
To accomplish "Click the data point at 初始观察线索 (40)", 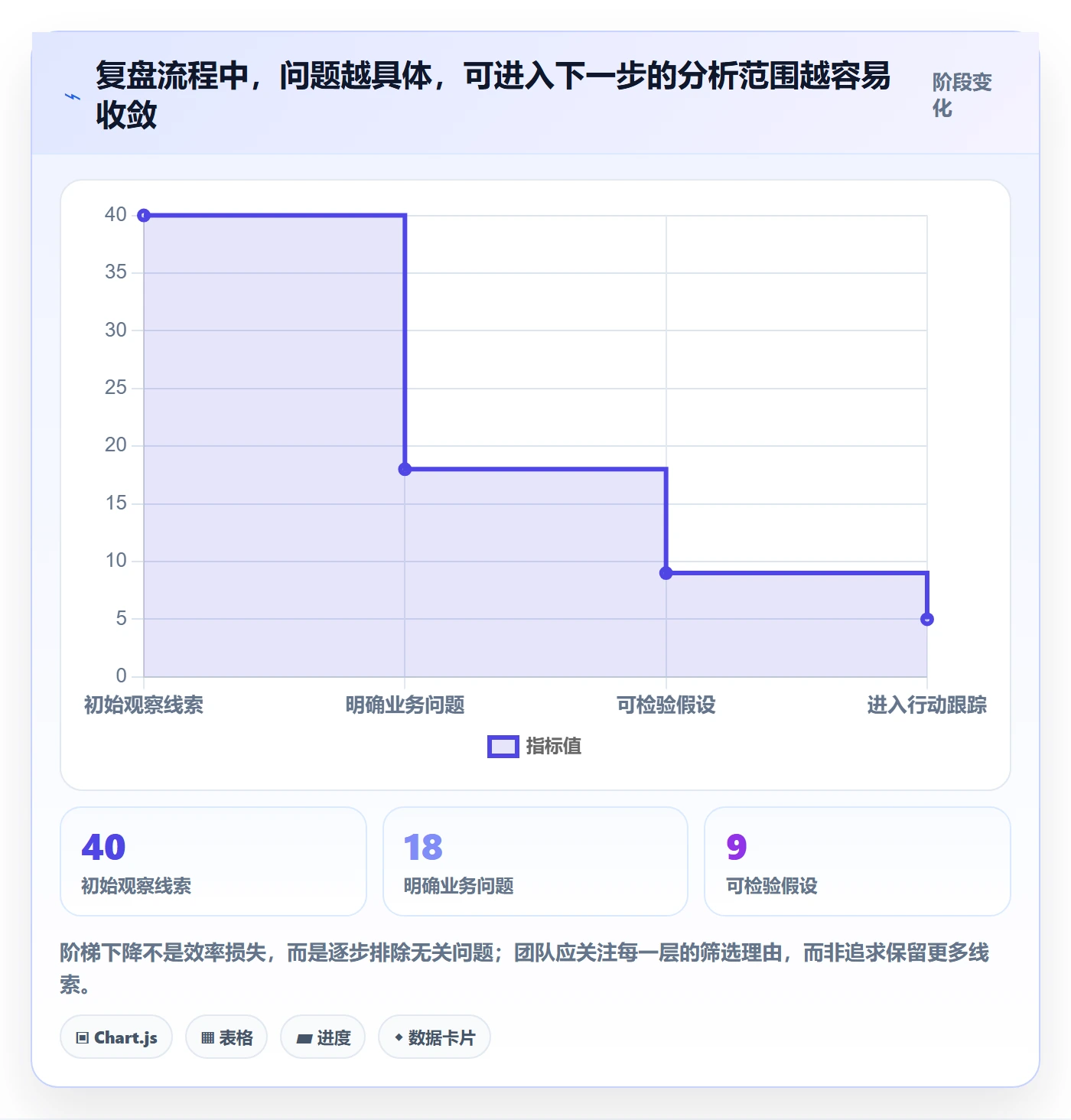I will tap(144, 216).
